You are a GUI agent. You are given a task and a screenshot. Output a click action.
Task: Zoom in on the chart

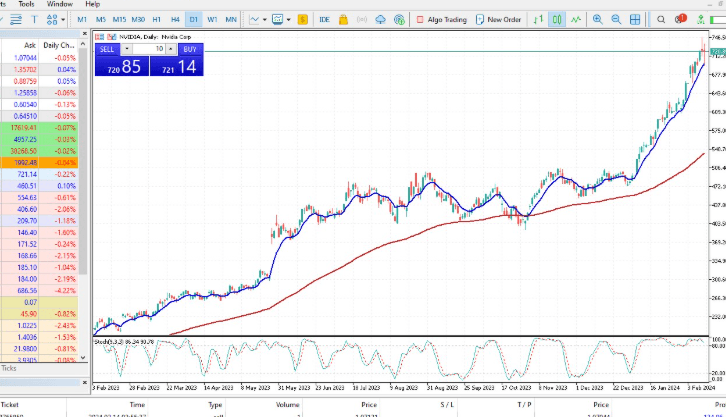(x=598, y=19)
